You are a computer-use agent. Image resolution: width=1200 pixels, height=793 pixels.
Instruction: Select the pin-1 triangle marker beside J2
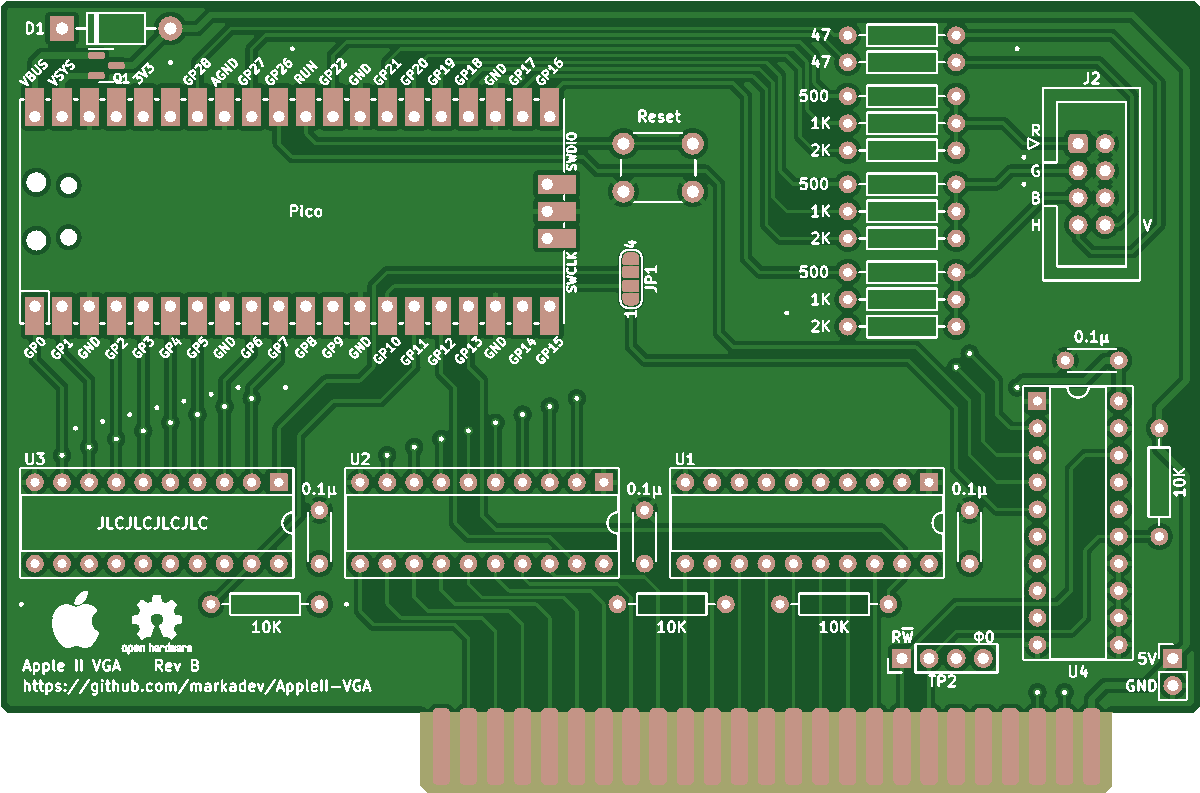(x=1033, y=145)
